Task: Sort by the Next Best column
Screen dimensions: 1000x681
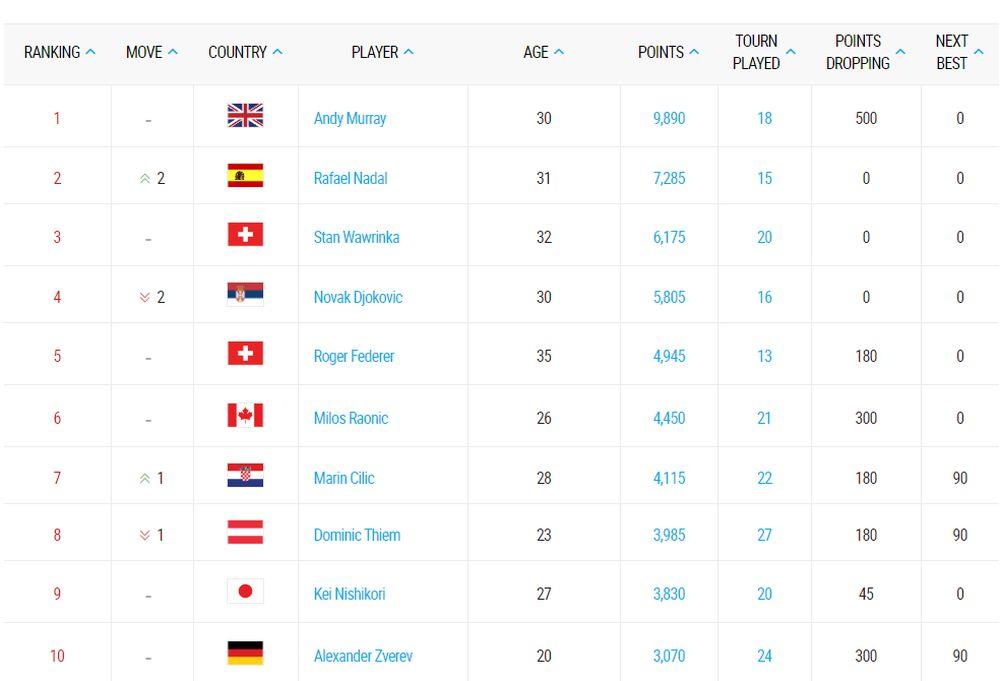Action: click(x=959, y=52)
